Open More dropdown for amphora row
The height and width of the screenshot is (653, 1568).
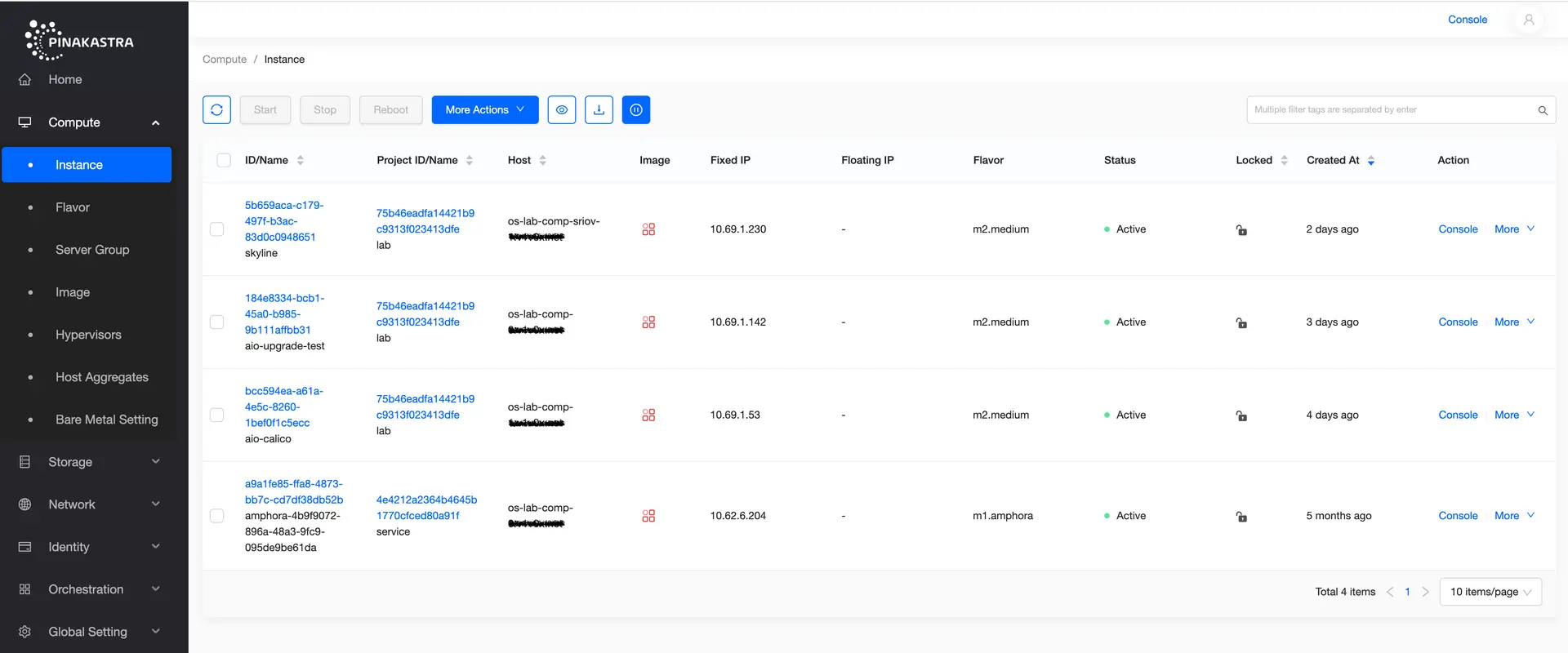click(1514, 516)
